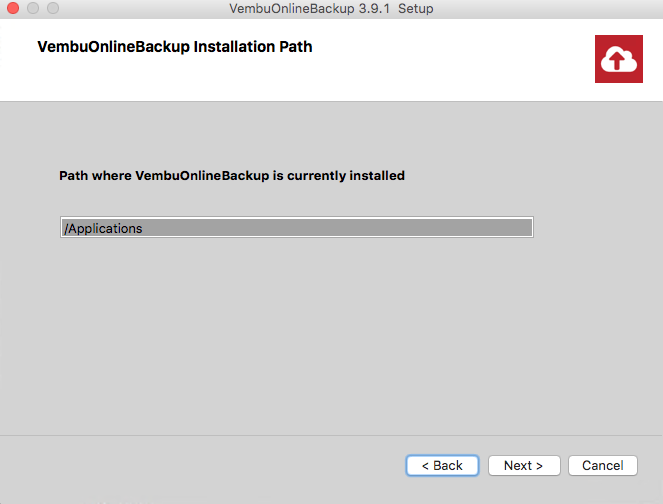Click the greyed-out zoom window button
The height and width of the screenshot is (504, 663).
53,8
